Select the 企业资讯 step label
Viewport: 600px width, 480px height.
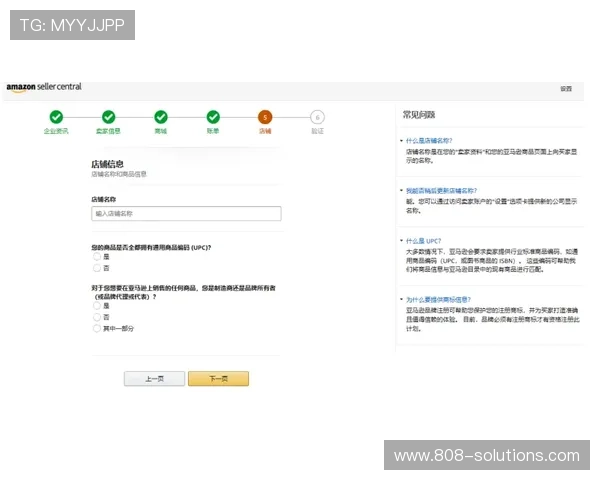click(x=56, y=131)
